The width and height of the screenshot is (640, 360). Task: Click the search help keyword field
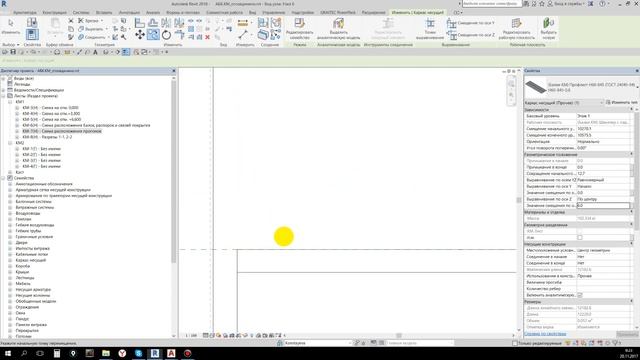coord(492,4)
